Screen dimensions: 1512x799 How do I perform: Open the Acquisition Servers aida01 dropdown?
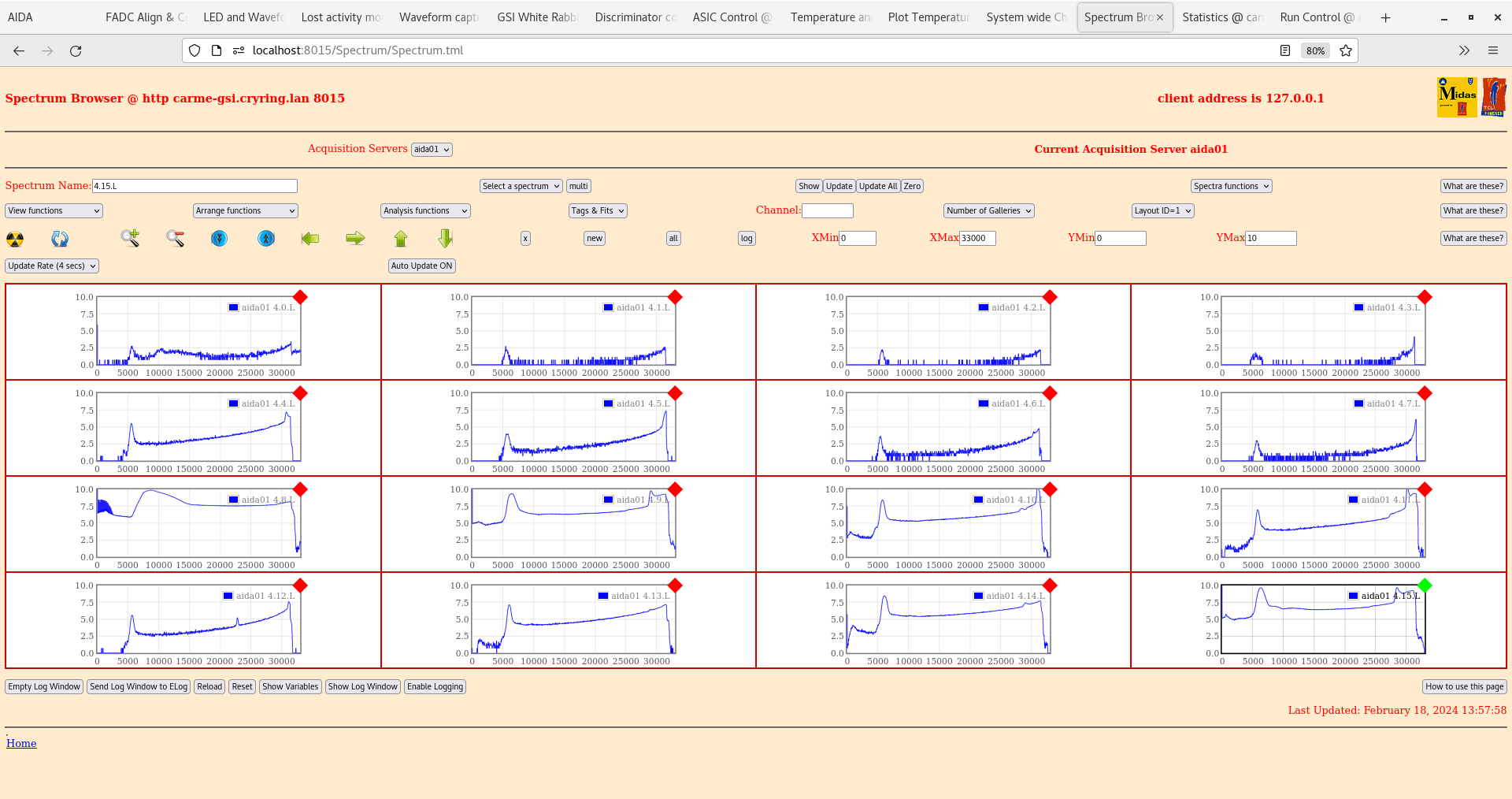point(432,150)
